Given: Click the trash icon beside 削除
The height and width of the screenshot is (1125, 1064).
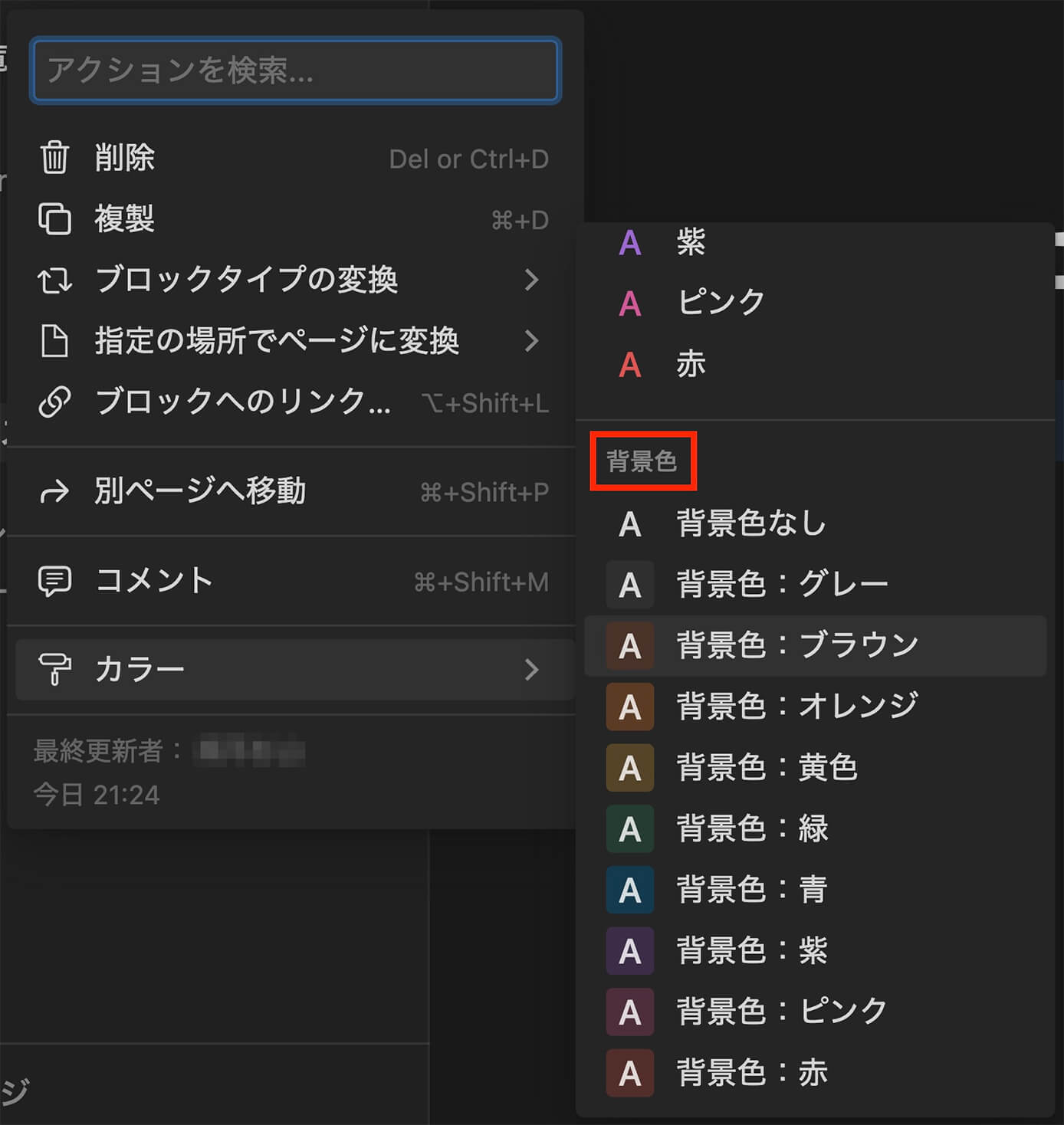Looking at the screenshot, I should pyautogui.click(x=54, y=158).
